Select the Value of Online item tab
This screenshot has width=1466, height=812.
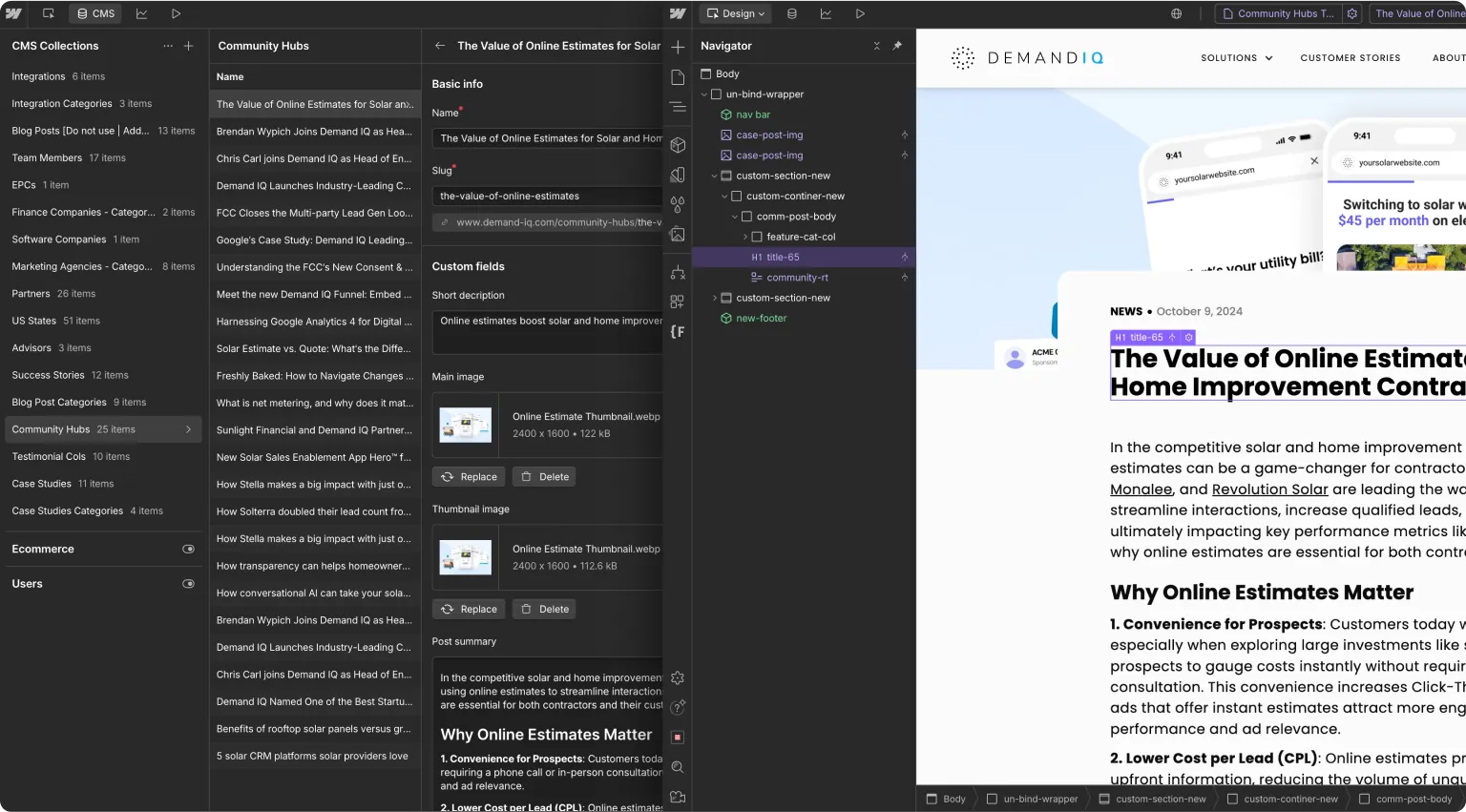click(1417, 13)
